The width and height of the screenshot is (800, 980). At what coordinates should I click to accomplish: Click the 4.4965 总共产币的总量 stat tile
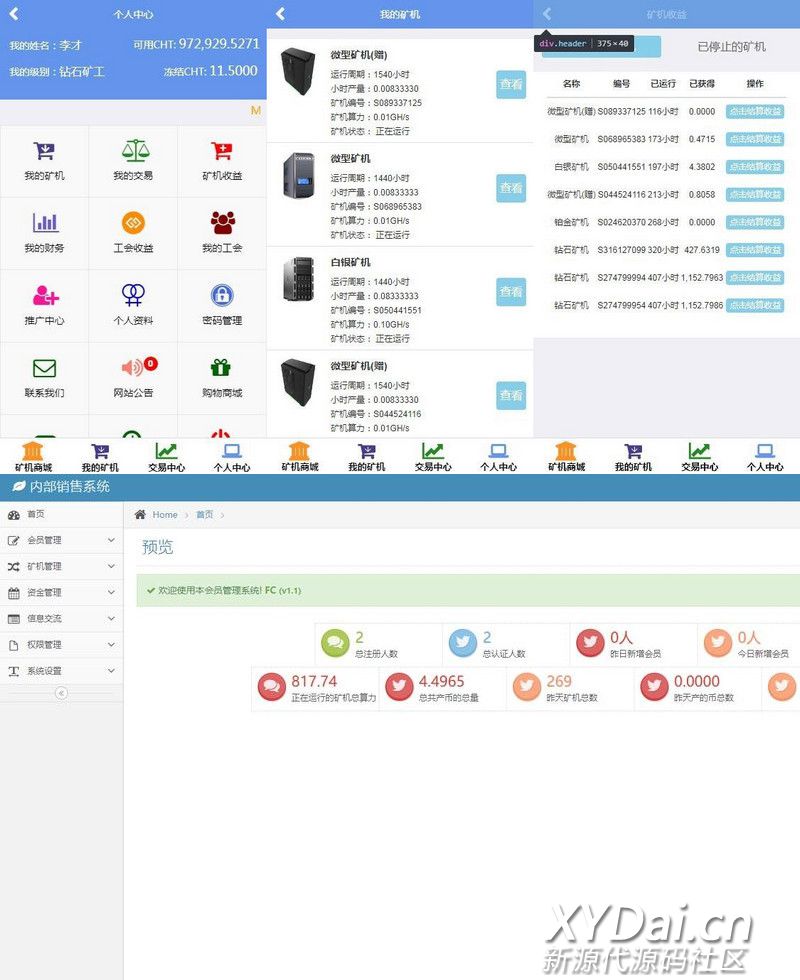point(443,689)
